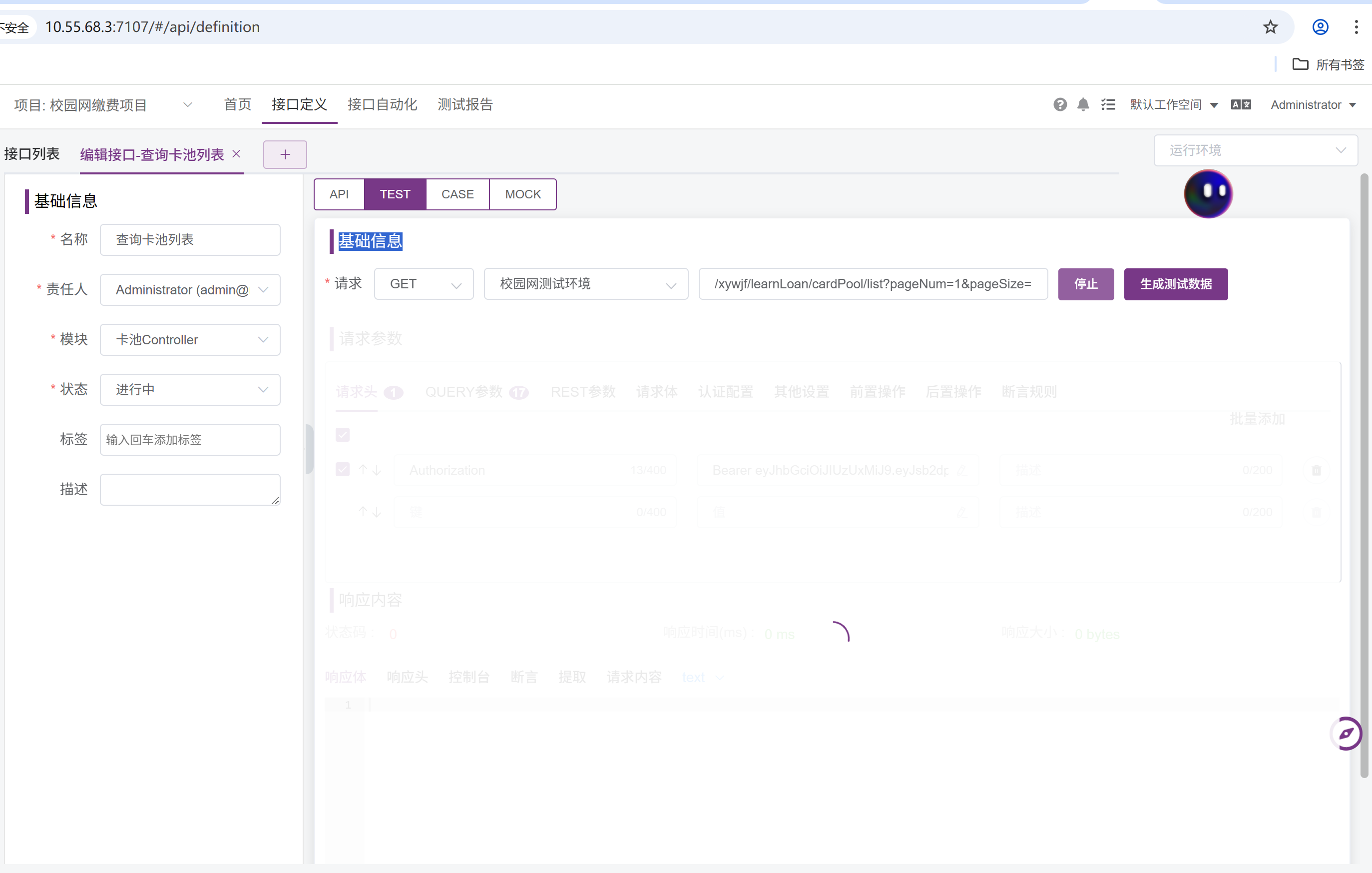This screenshot has height=873, width=1372.
Task: Switch to the CASE tab
Action: pos(457,194)
